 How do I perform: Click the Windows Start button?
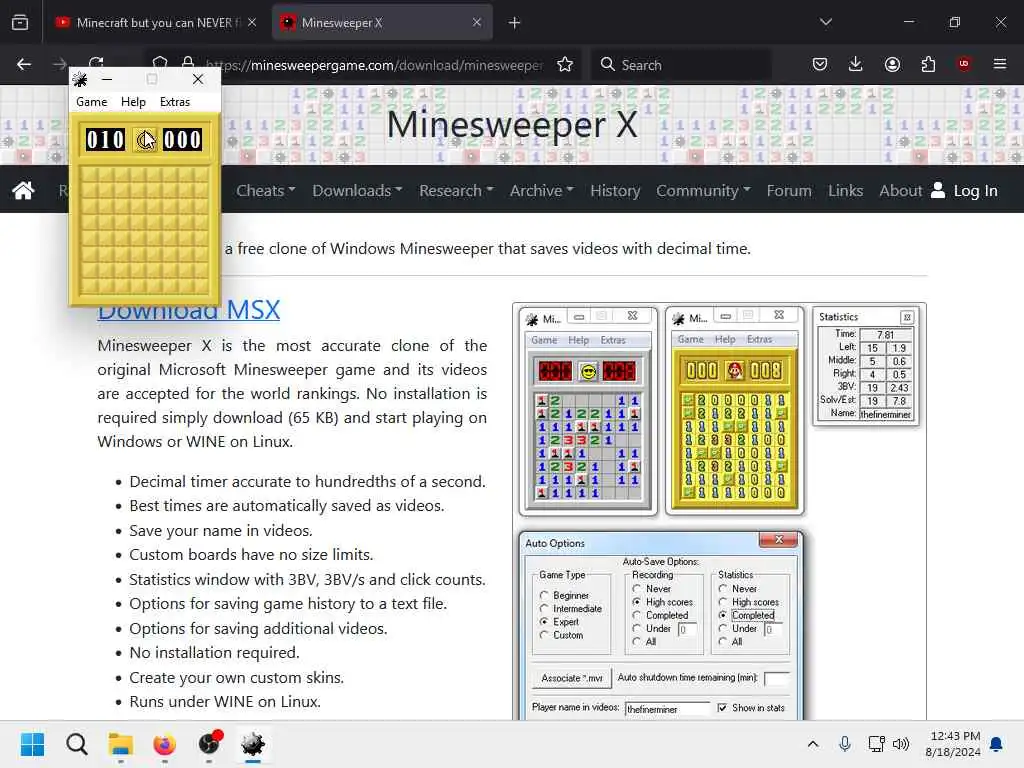33,744
